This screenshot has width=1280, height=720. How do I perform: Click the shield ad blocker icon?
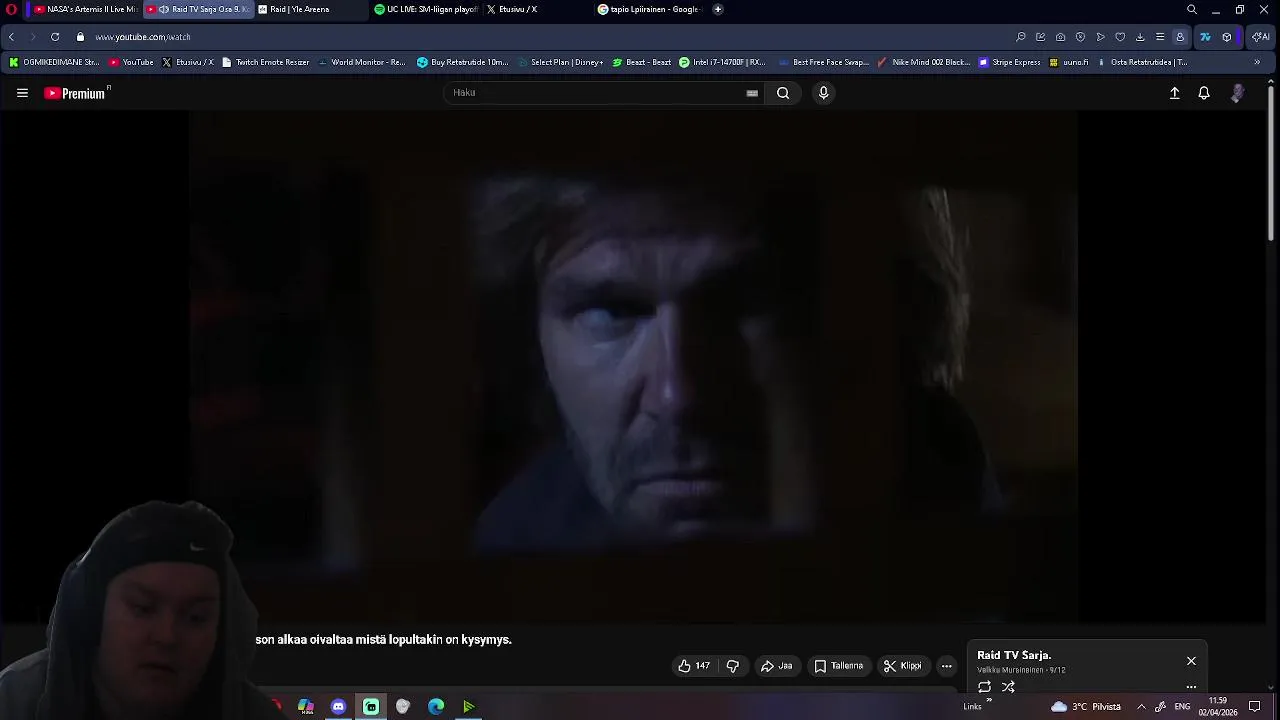1080,37
